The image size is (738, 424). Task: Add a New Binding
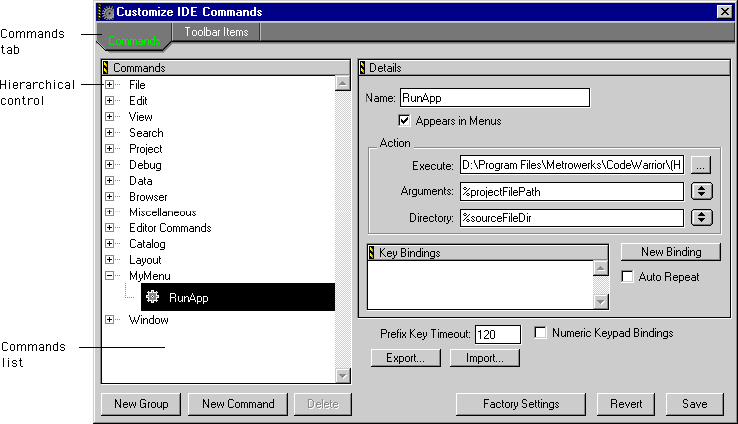[671, 252]
